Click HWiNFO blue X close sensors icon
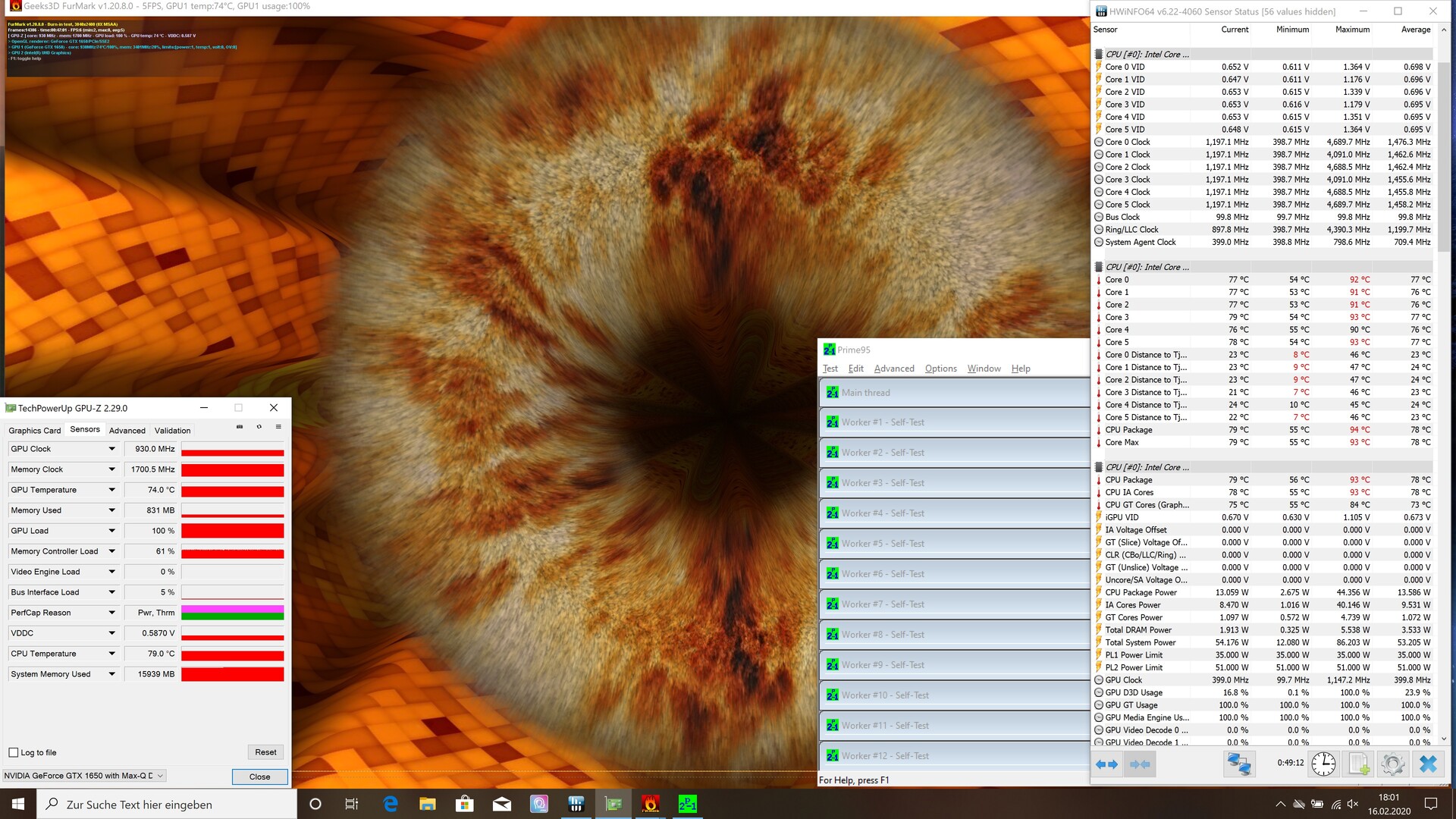1456x819 pixels. (1428, 764)
